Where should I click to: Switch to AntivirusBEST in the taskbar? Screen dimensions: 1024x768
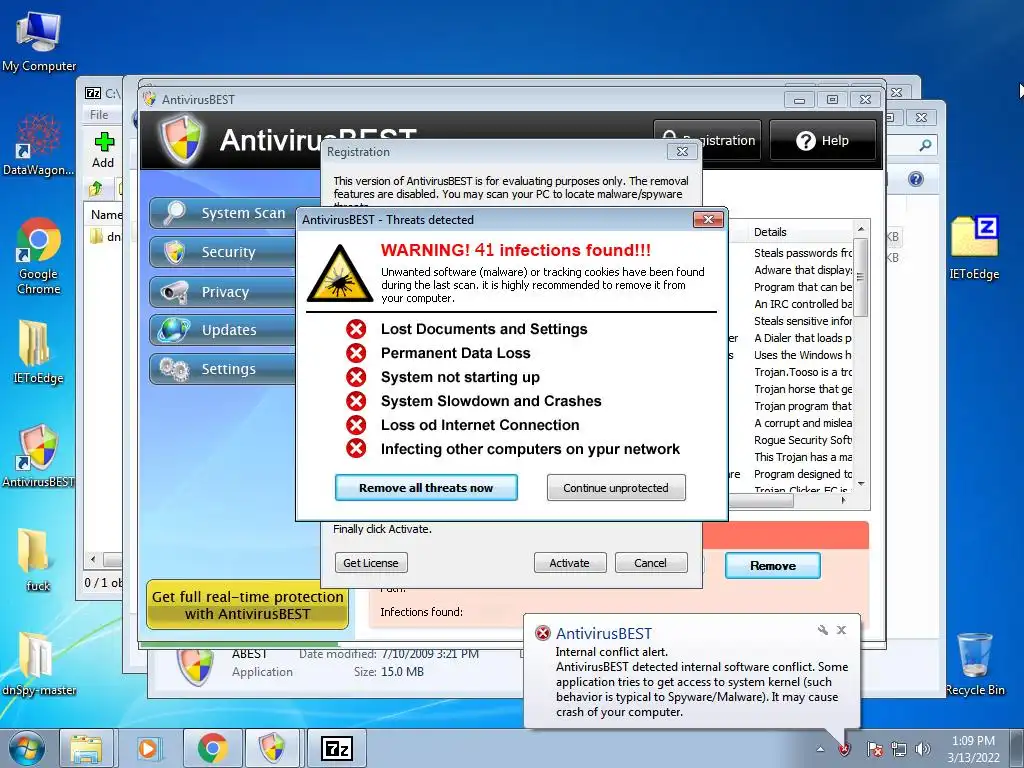(x=272, y=748)
